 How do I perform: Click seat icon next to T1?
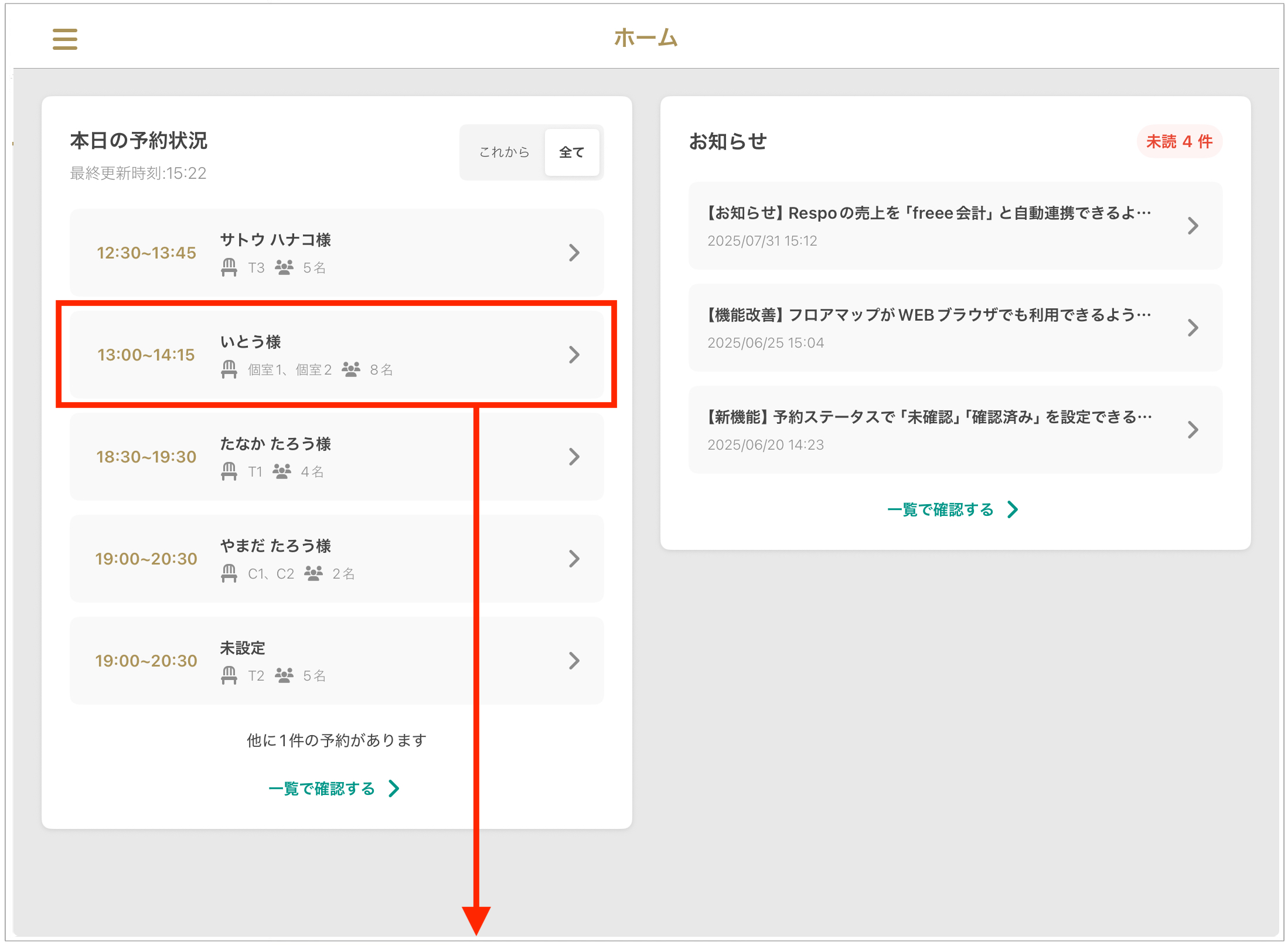point(229,471)
